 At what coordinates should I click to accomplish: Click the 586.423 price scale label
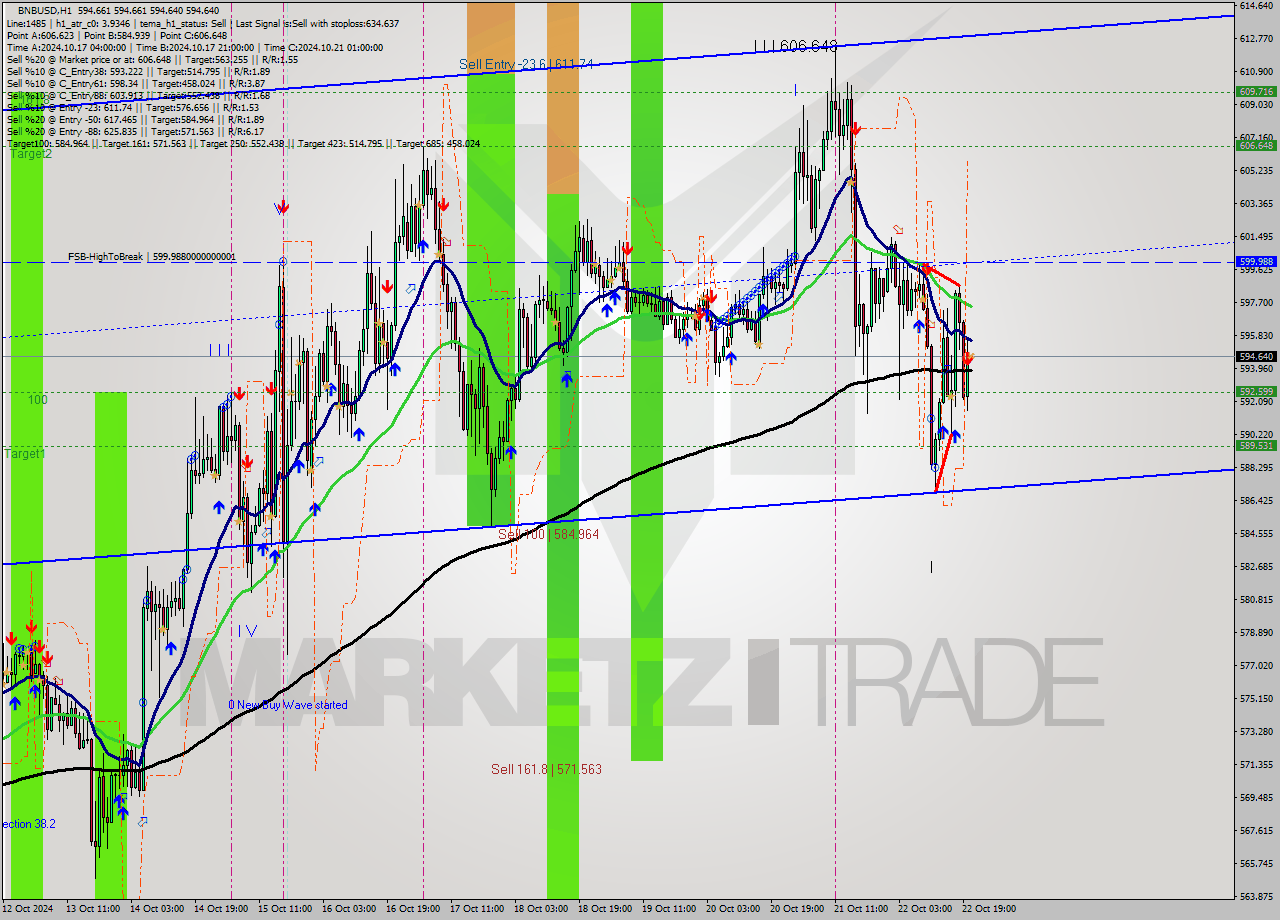[1256, 501]
